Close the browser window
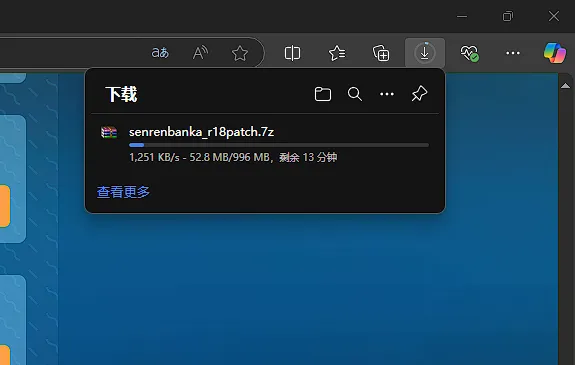575x365 pixels. click(x=554, y=16)
